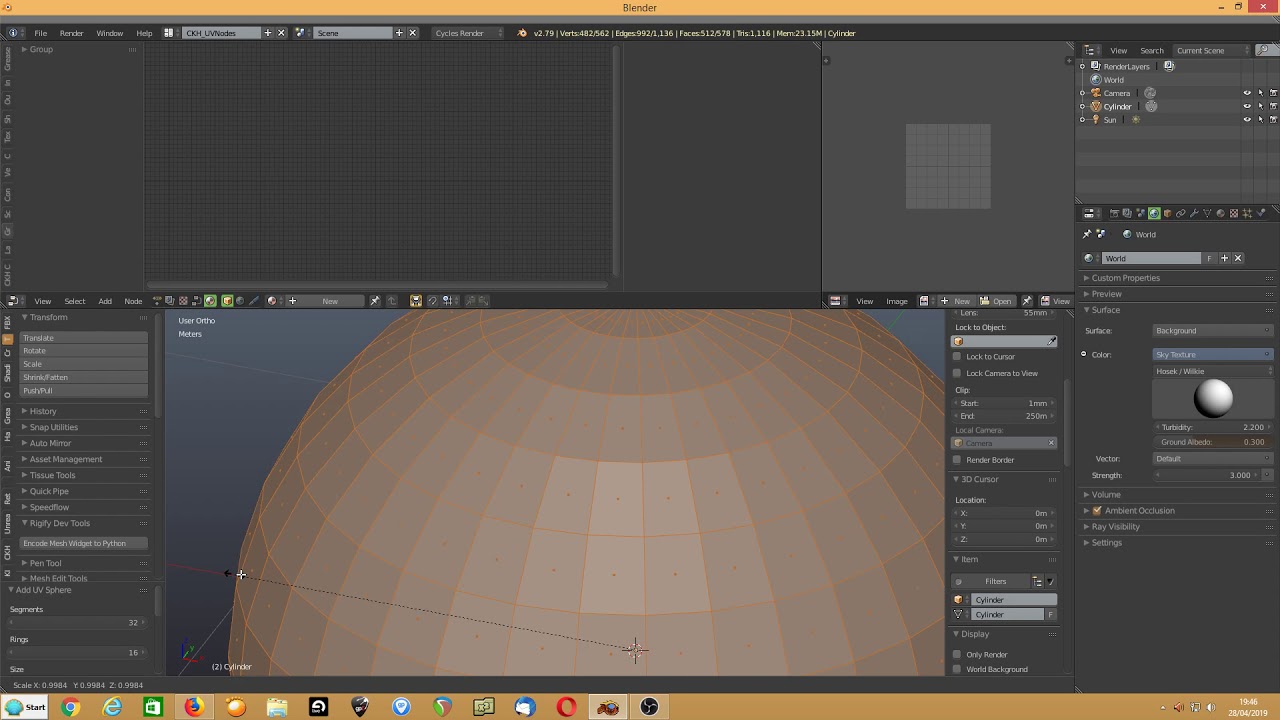Open Opera browser from the taskbar
Screen dimensions: 1280x720
coord(567,707)
